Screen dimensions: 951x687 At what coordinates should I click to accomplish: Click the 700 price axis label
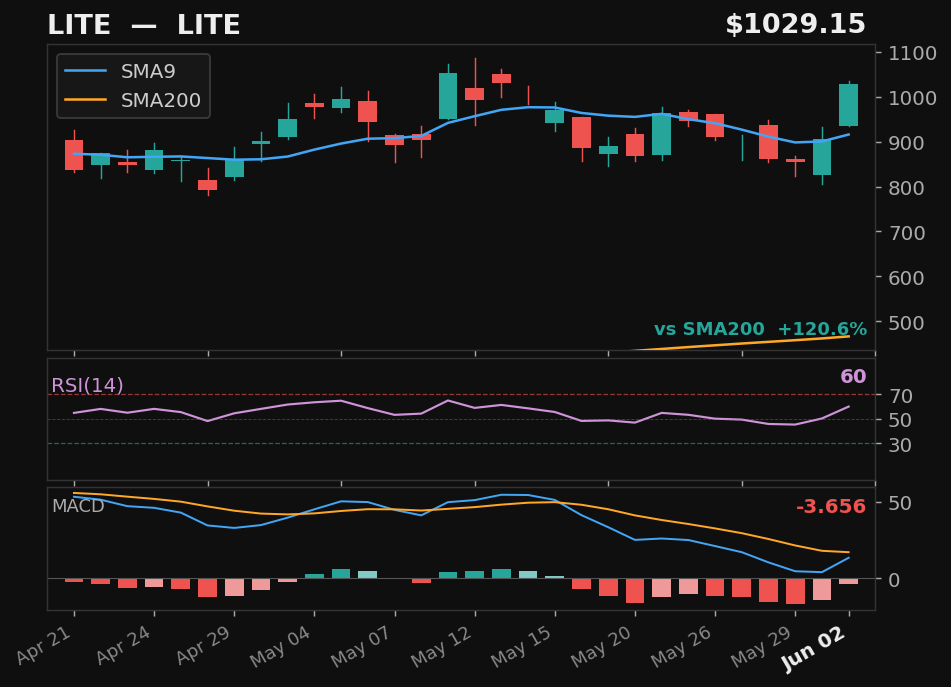[907, 233]
